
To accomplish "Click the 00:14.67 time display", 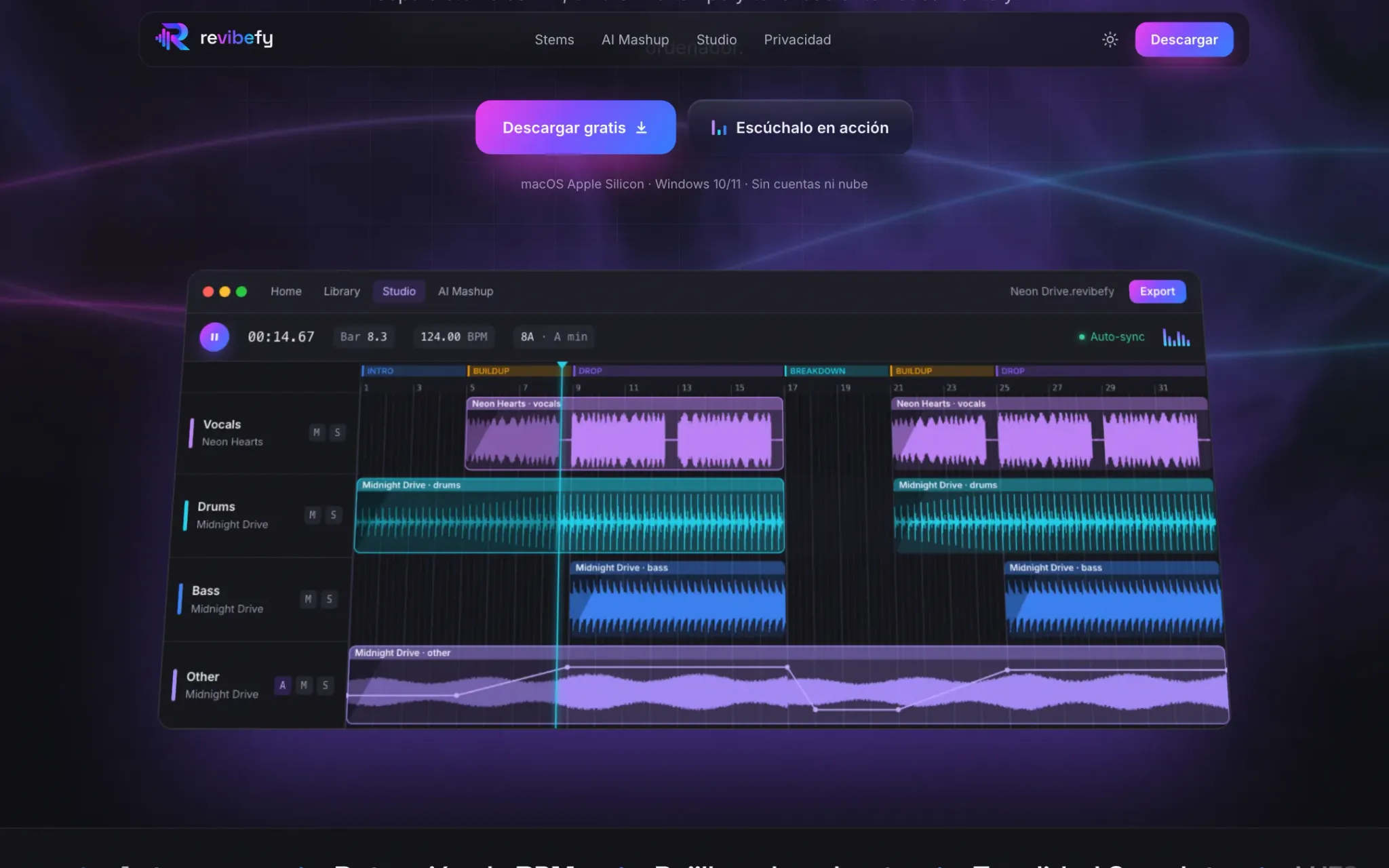I will (281, 337).
